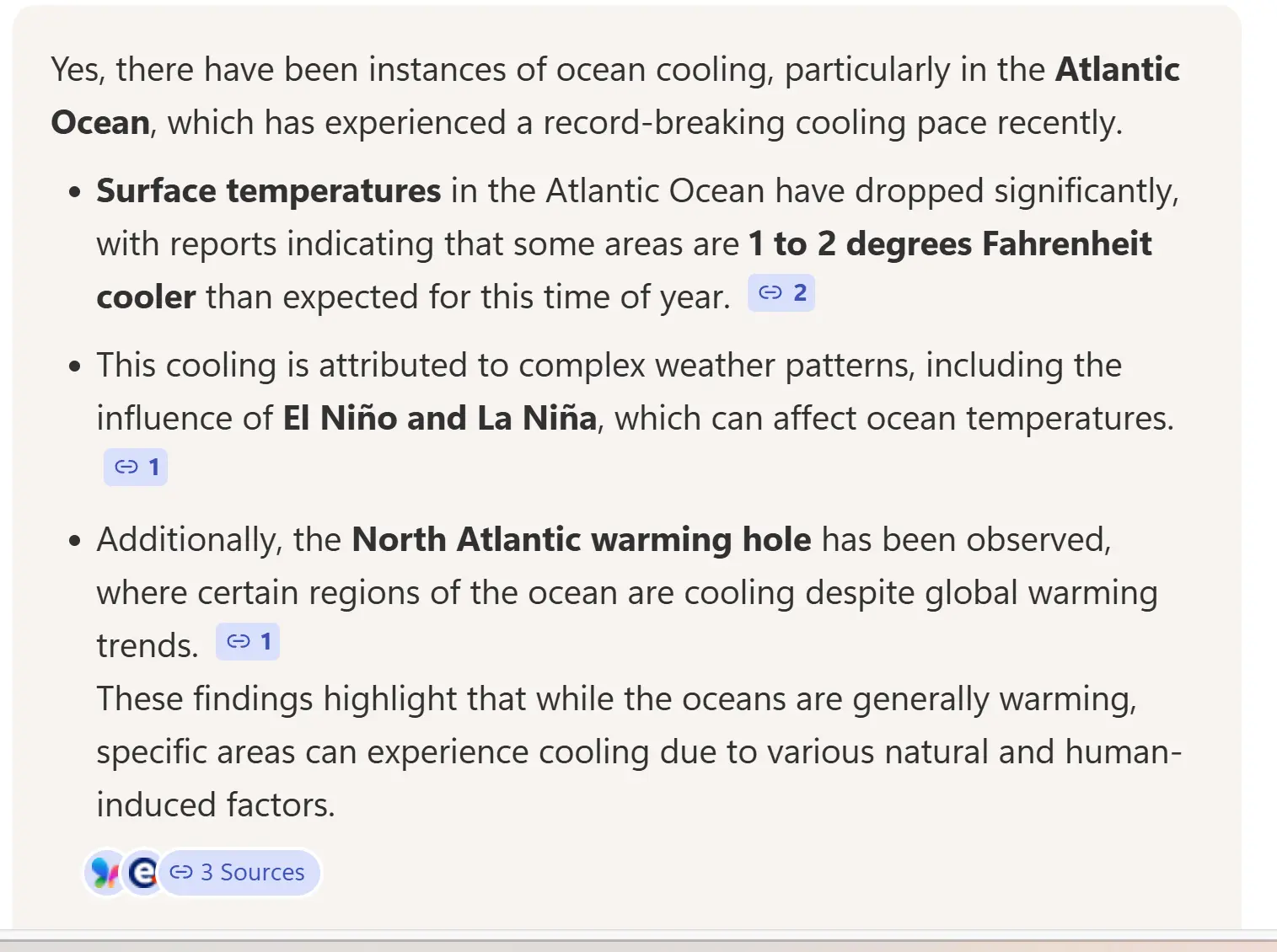This screenshot has width=1277, height=952.
Task: Click the blue "e" source icon
Action: [x=143, y=872]
